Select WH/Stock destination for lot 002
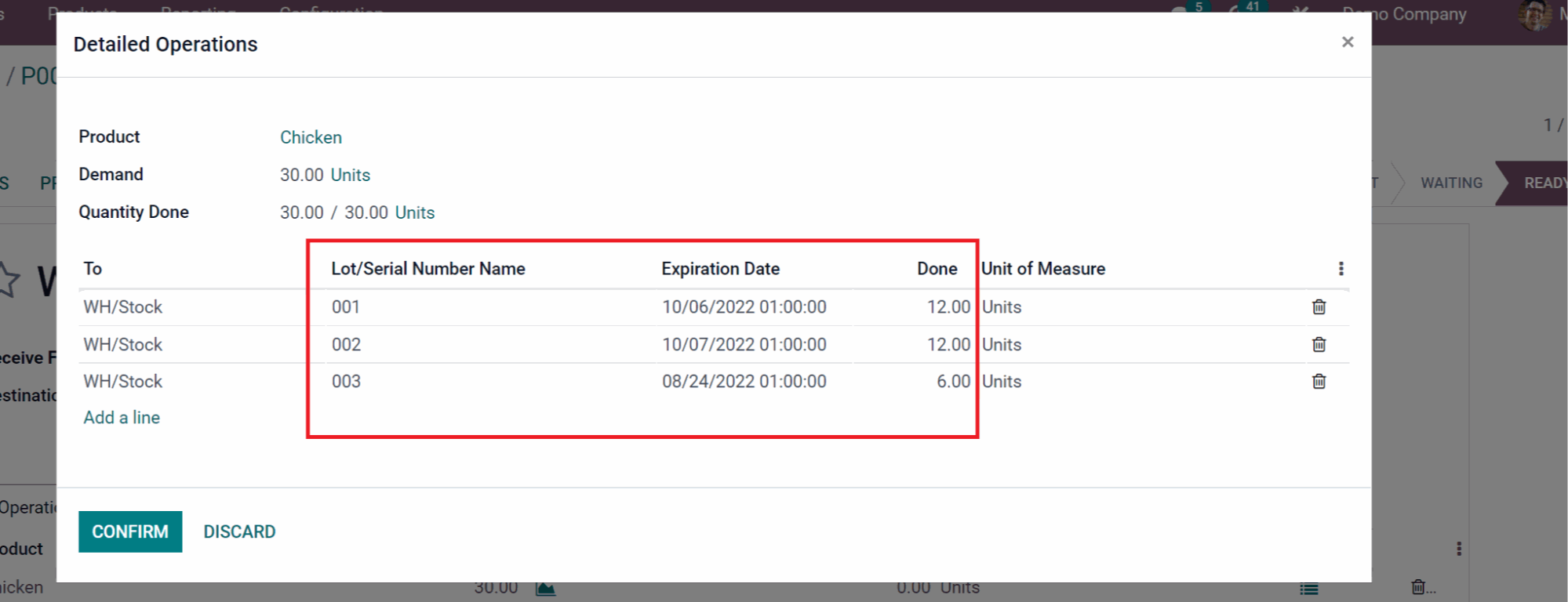Screen dimensions: 1568x602 click(123, 344)
